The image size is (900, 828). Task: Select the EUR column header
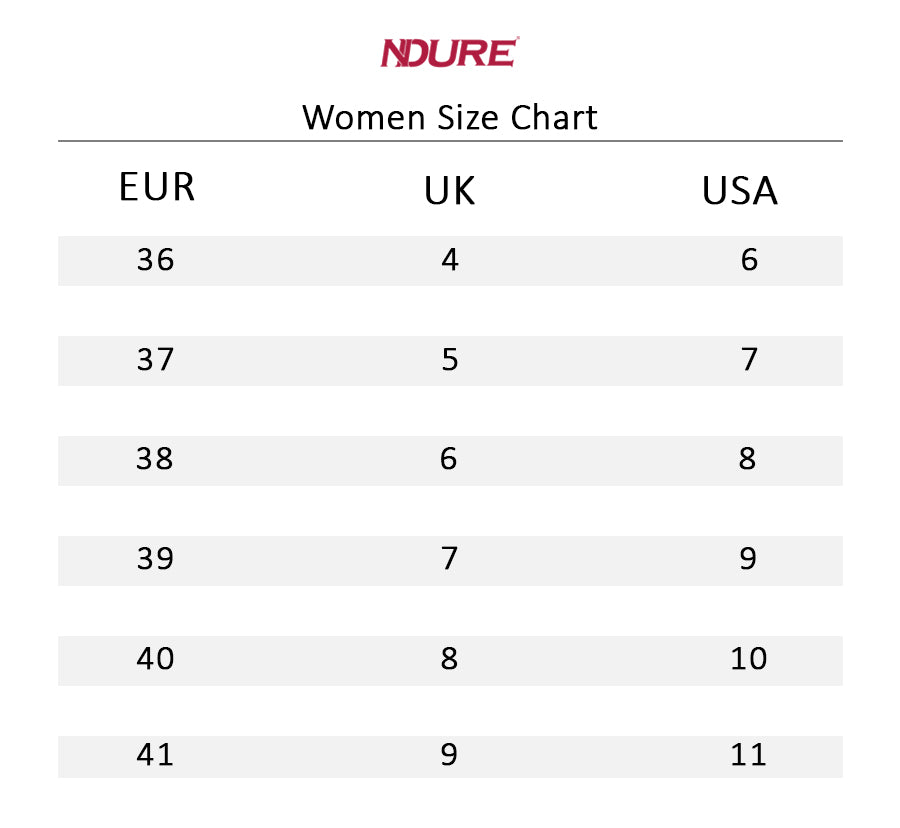click(x=156, y=188)
